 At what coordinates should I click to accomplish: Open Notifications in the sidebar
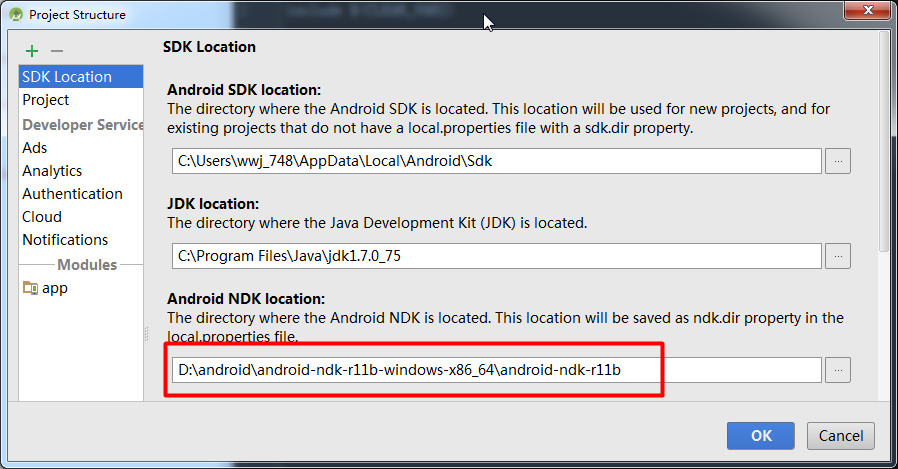click(x=65, y=240)
